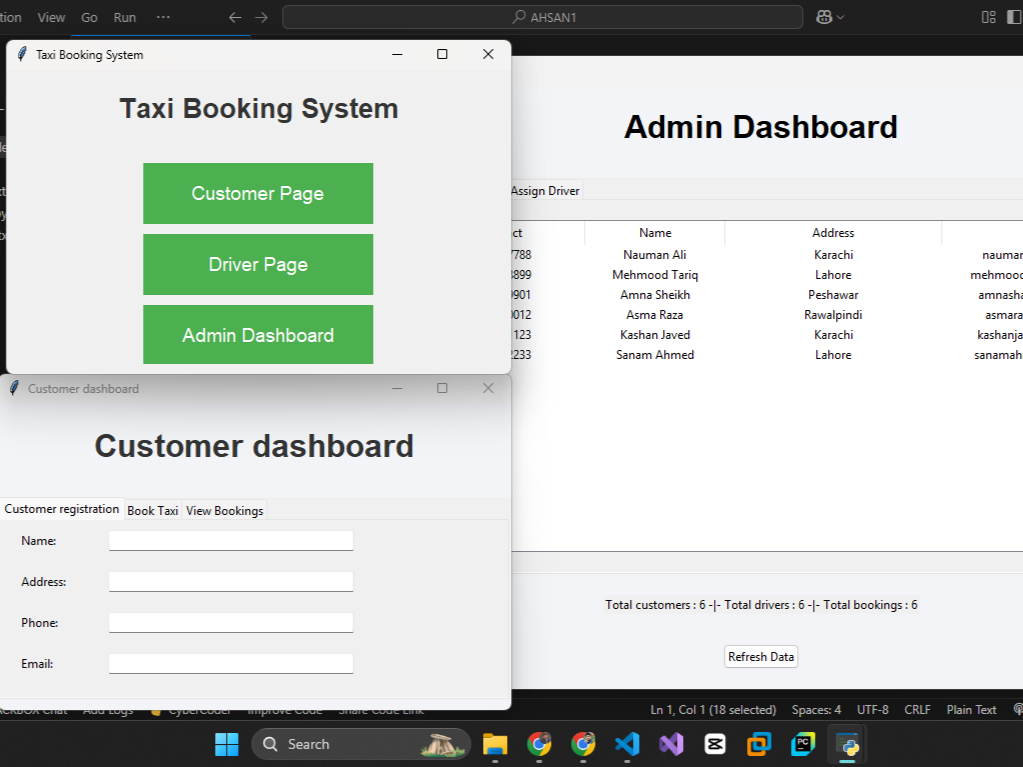Open Google Chrome from the taskbar

[539, 744]
